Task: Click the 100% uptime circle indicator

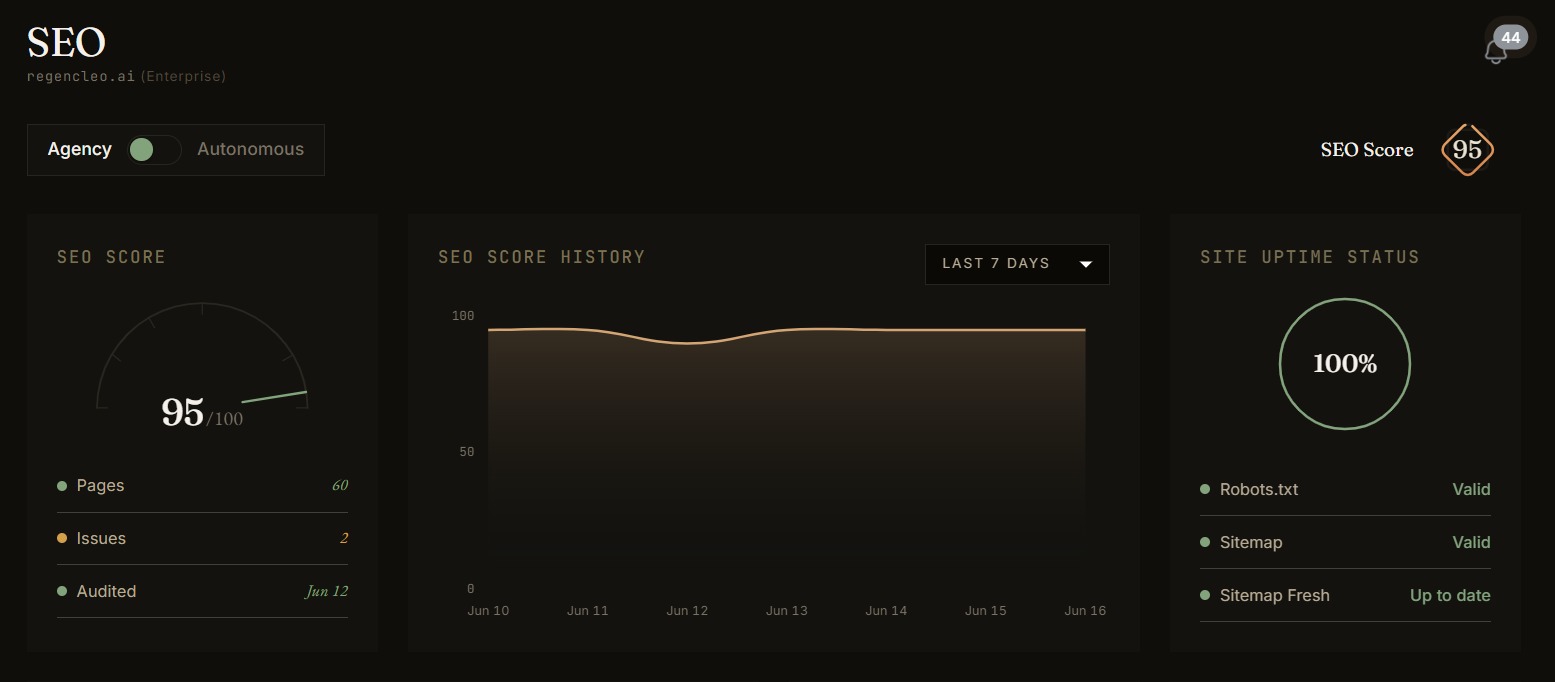Action: coord(1345,364)
